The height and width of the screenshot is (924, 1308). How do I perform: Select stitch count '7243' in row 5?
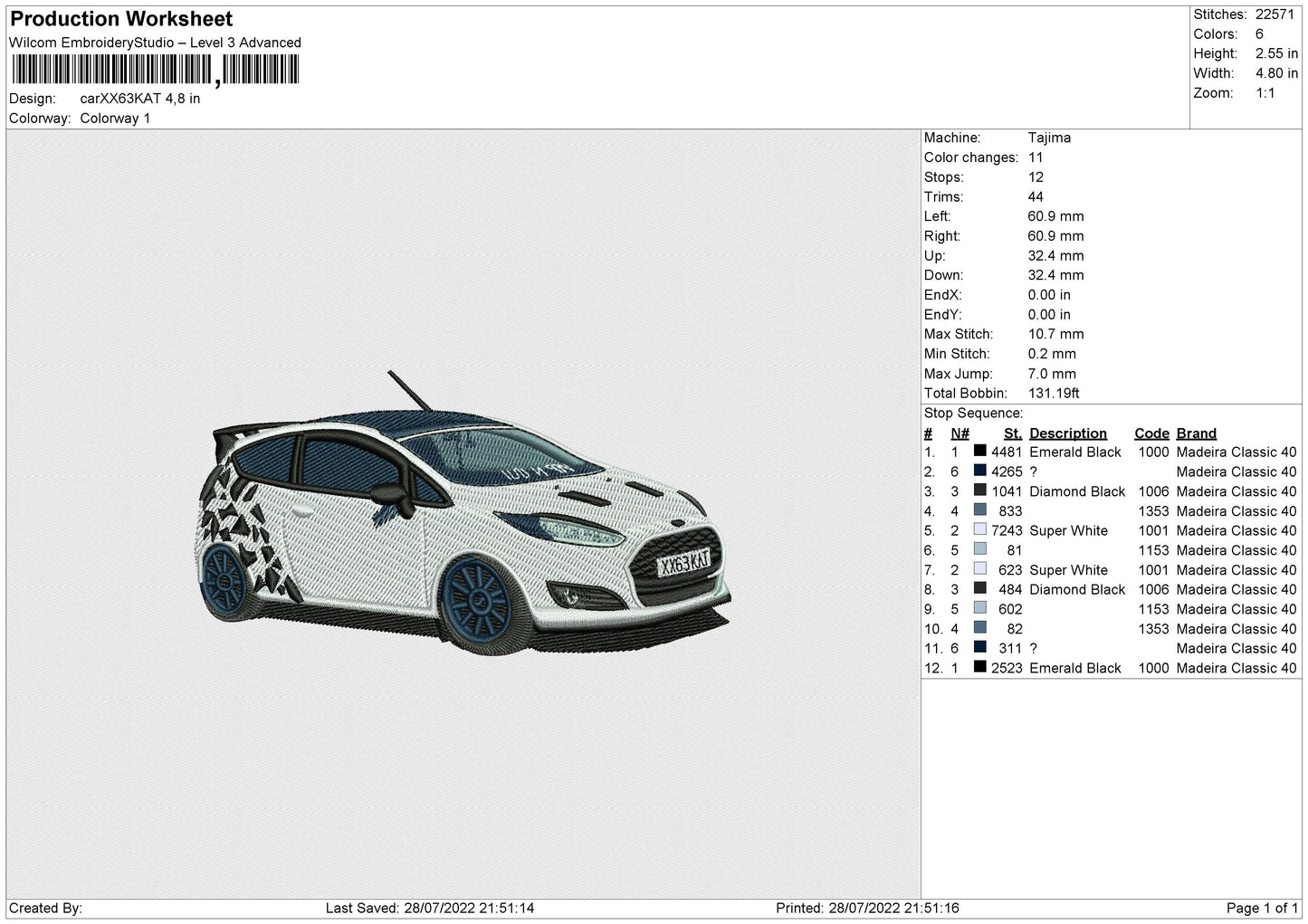coord(1007,530)
